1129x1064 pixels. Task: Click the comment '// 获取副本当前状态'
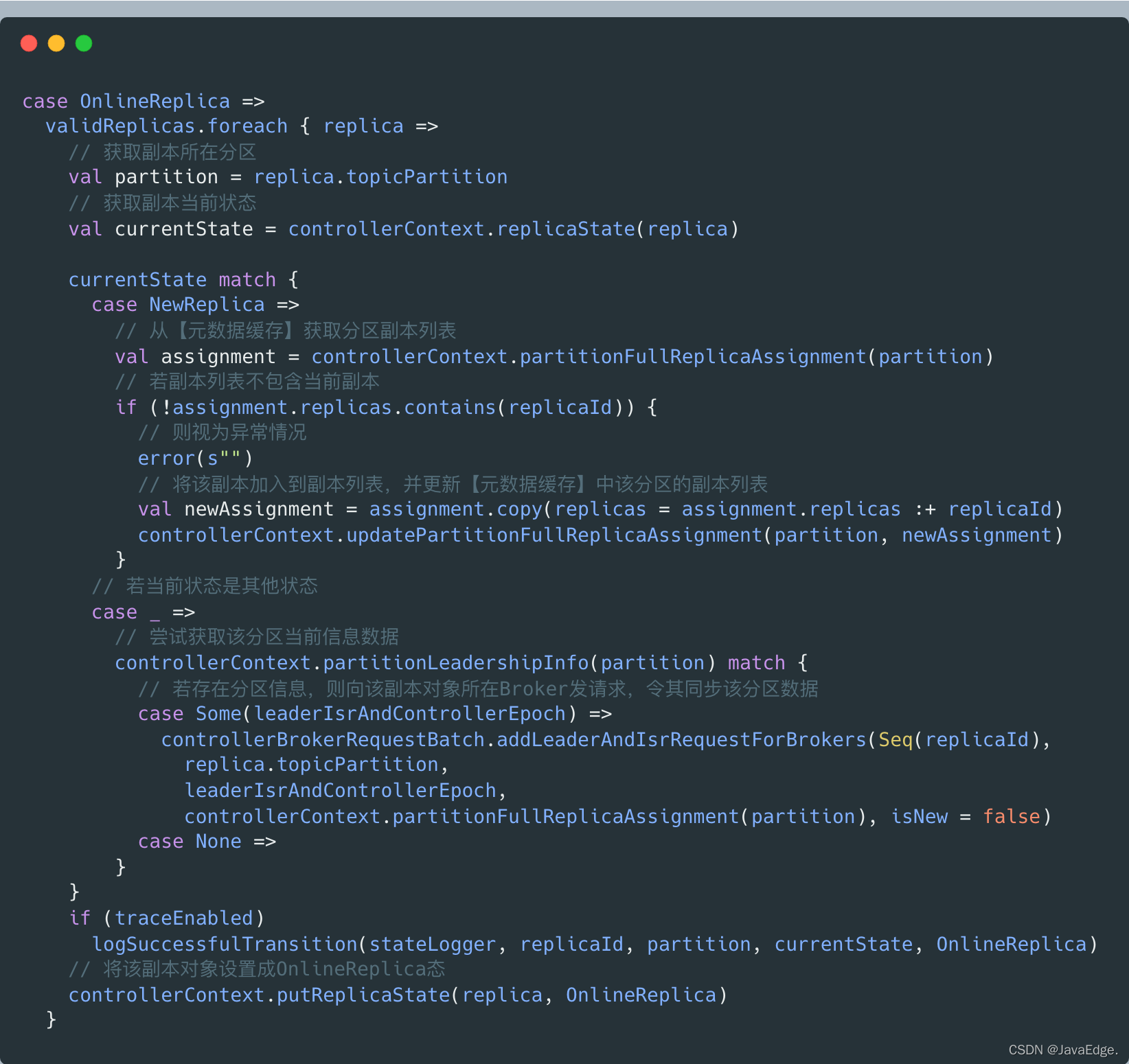163,203
